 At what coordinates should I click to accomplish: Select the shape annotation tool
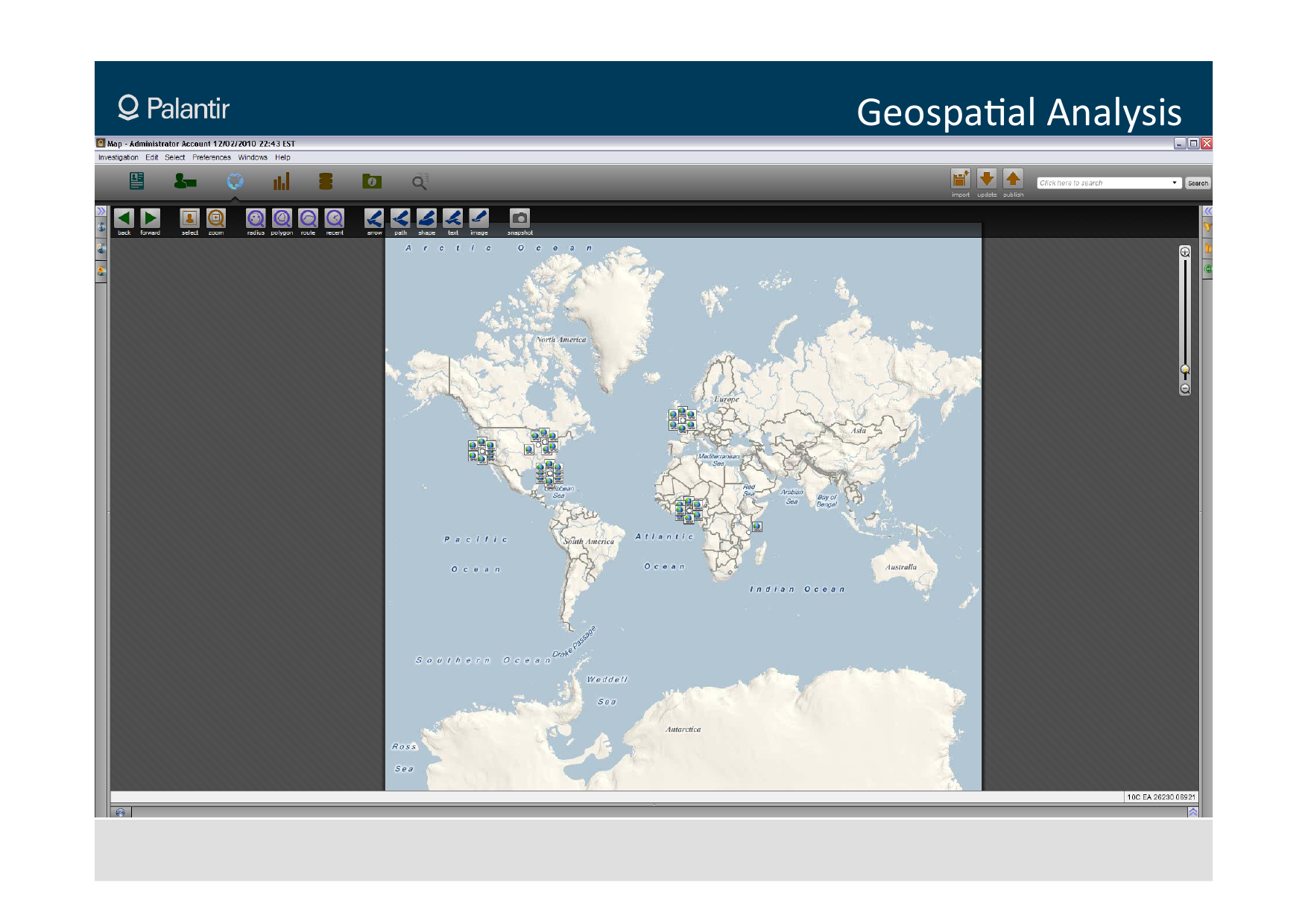pyautogui.click(x=426, y=218)
